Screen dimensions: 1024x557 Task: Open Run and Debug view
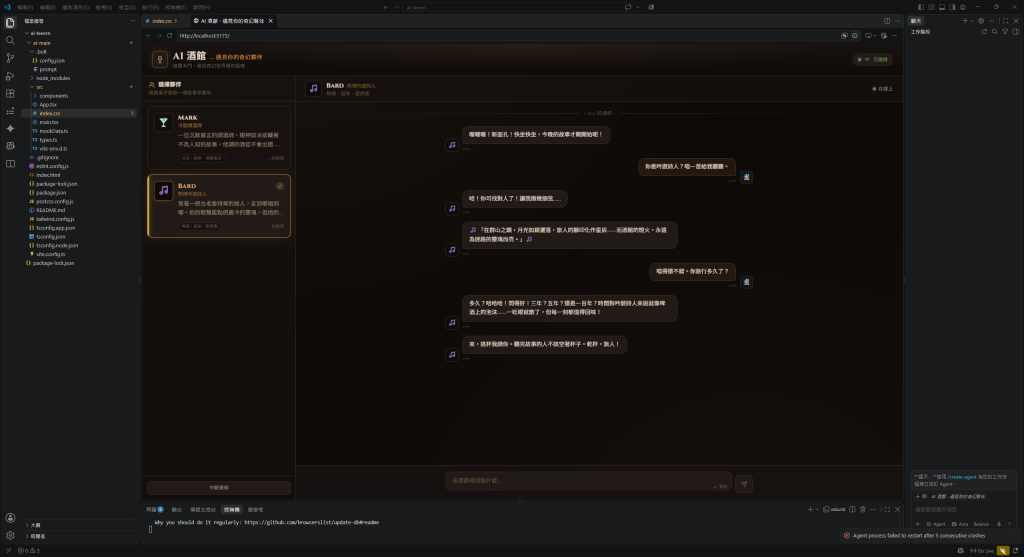click(x=10, y=76)
